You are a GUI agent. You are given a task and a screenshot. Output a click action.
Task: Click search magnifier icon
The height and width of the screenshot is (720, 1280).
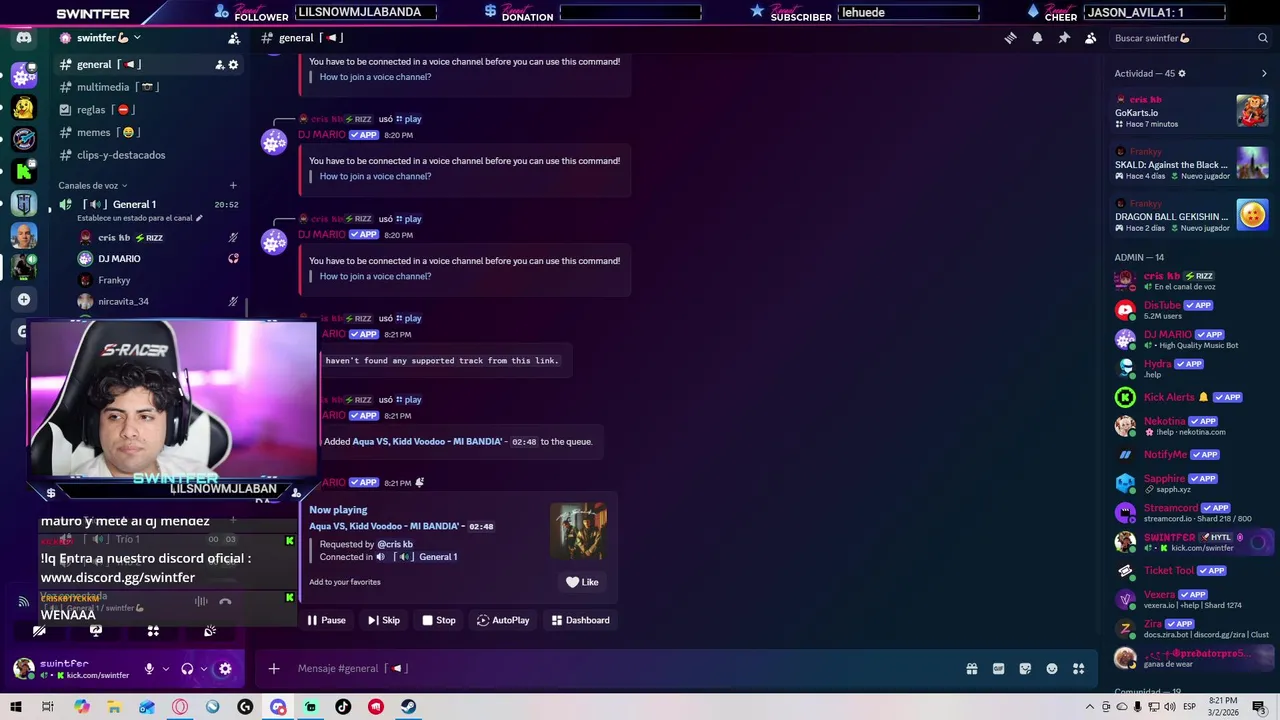coord(1263,38)
